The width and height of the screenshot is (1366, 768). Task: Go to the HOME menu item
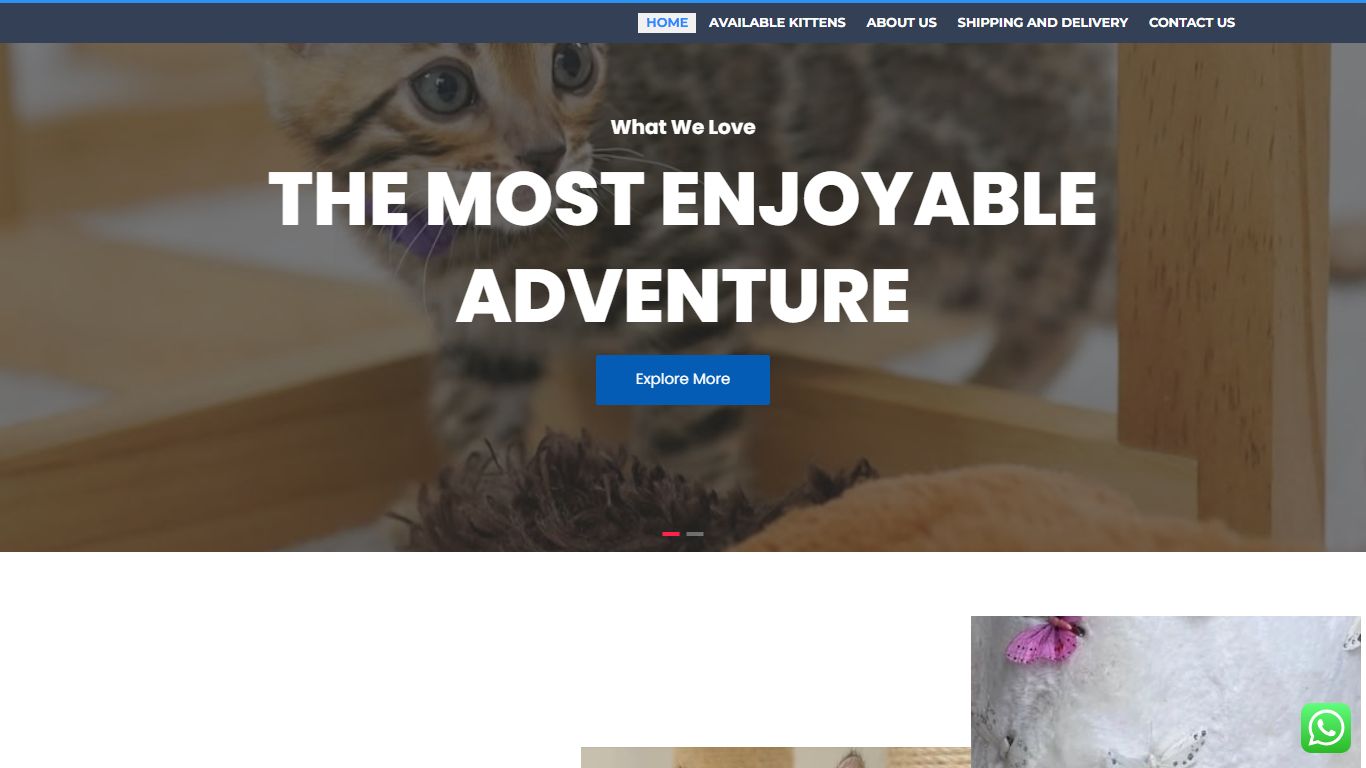tap(667, 22)
